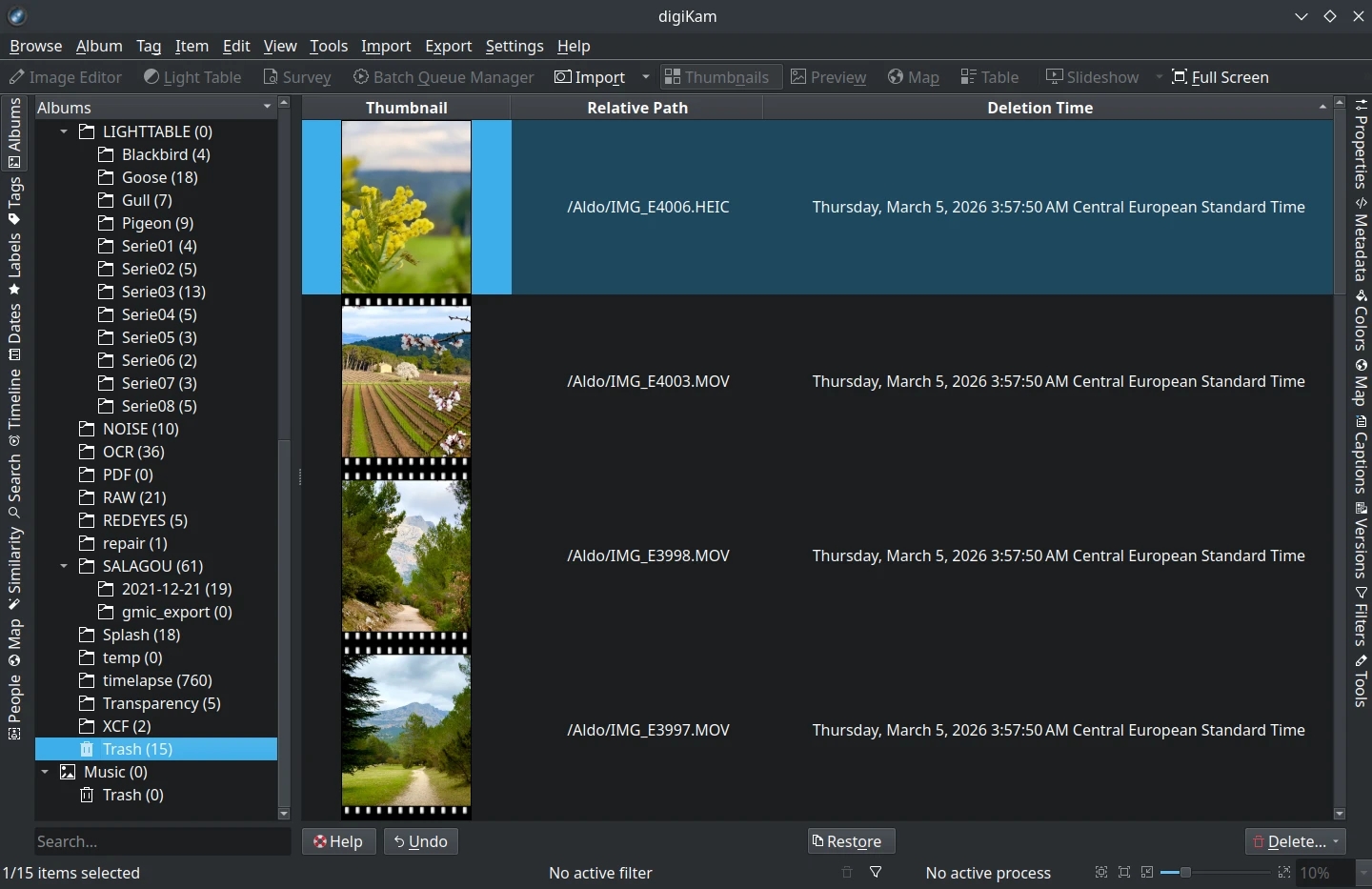The image size is (1372, 889).
Task: Click the fit-to-window zoom icon
Action: (1100, 872)
